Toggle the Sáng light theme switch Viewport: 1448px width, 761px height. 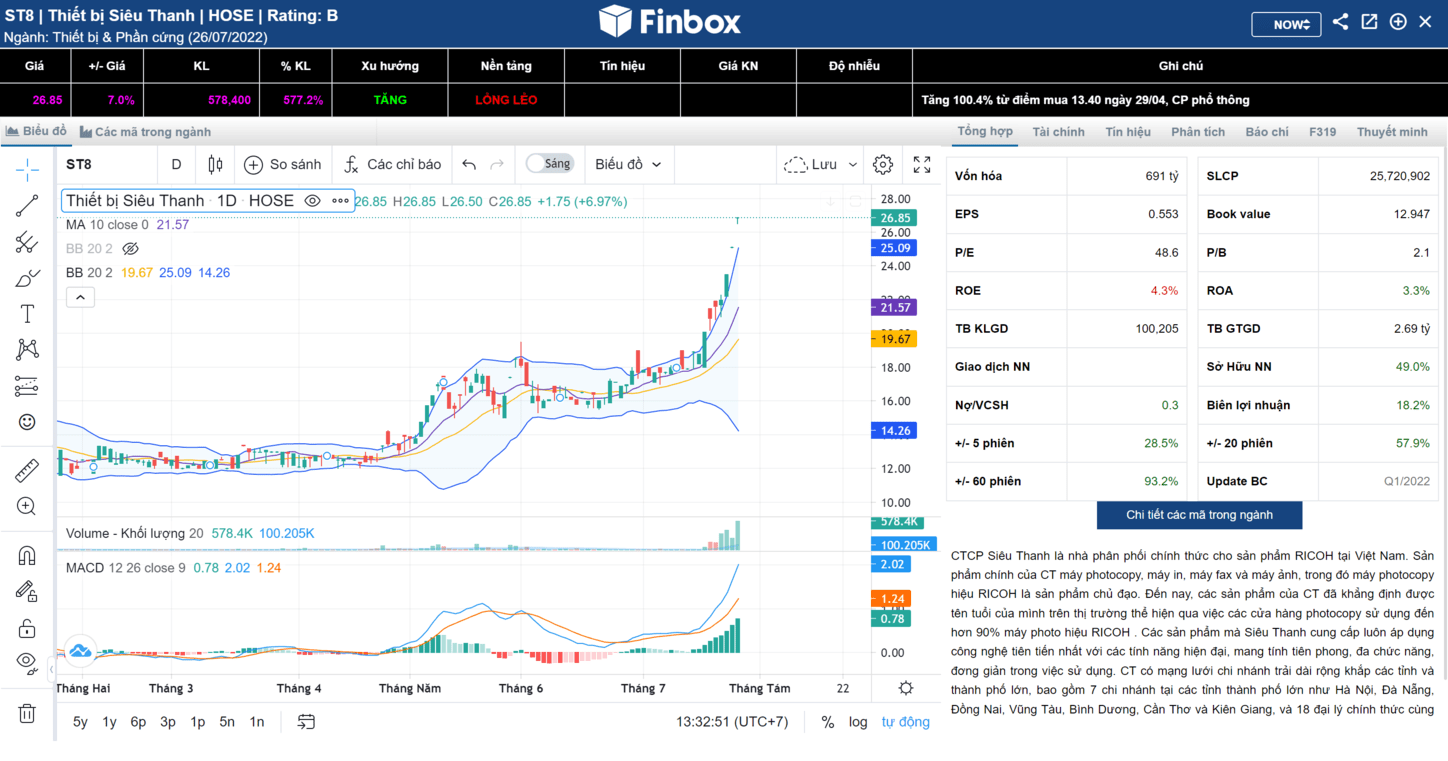click(550, 164)
